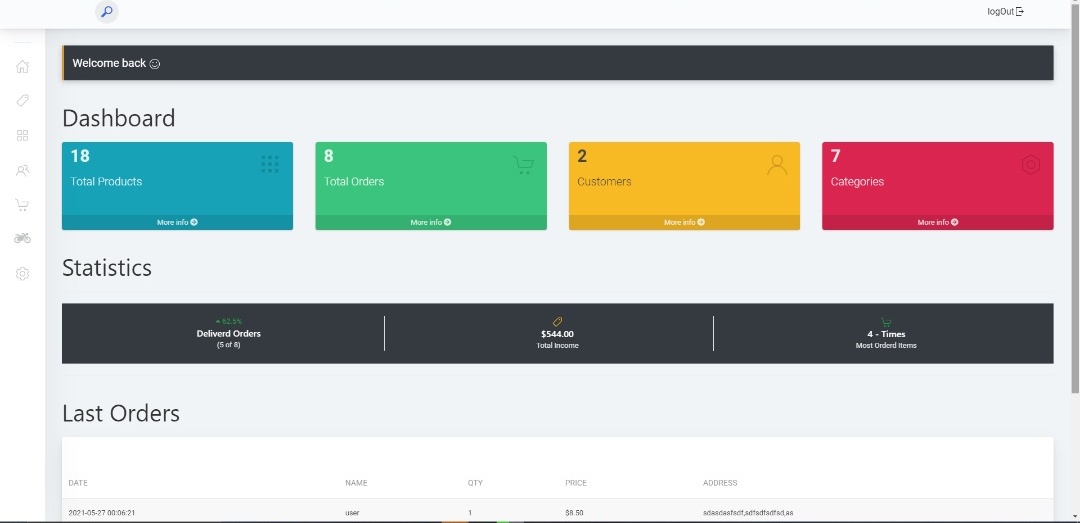Click the person icon on Customers card
Screen dimensions: 1080x523
(777, 165)
